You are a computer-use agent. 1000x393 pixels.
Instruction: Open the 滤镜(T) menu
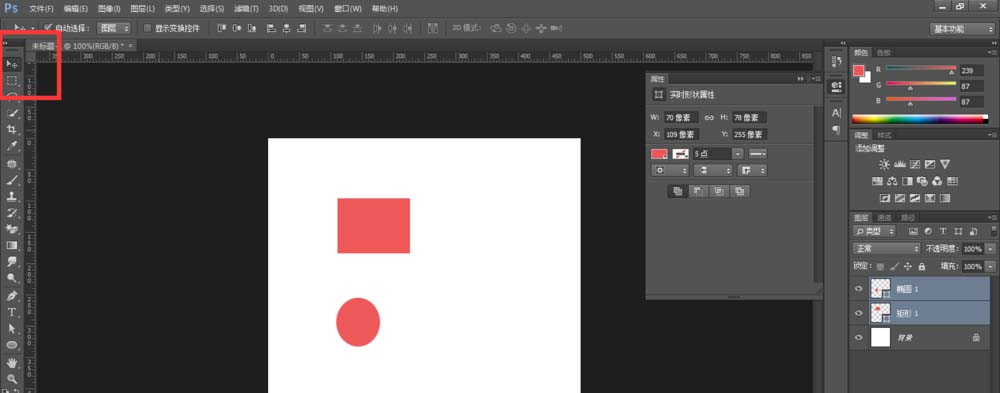click(x=246, y=9)
